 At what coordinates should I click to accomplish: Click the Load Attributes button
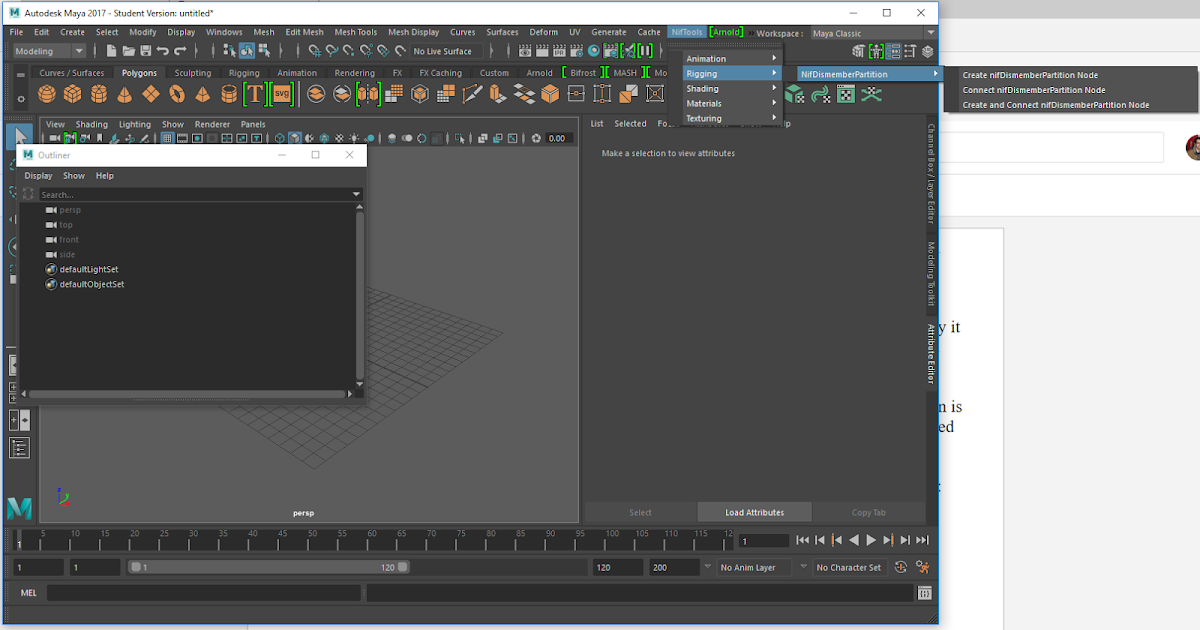tap(754, 512)
